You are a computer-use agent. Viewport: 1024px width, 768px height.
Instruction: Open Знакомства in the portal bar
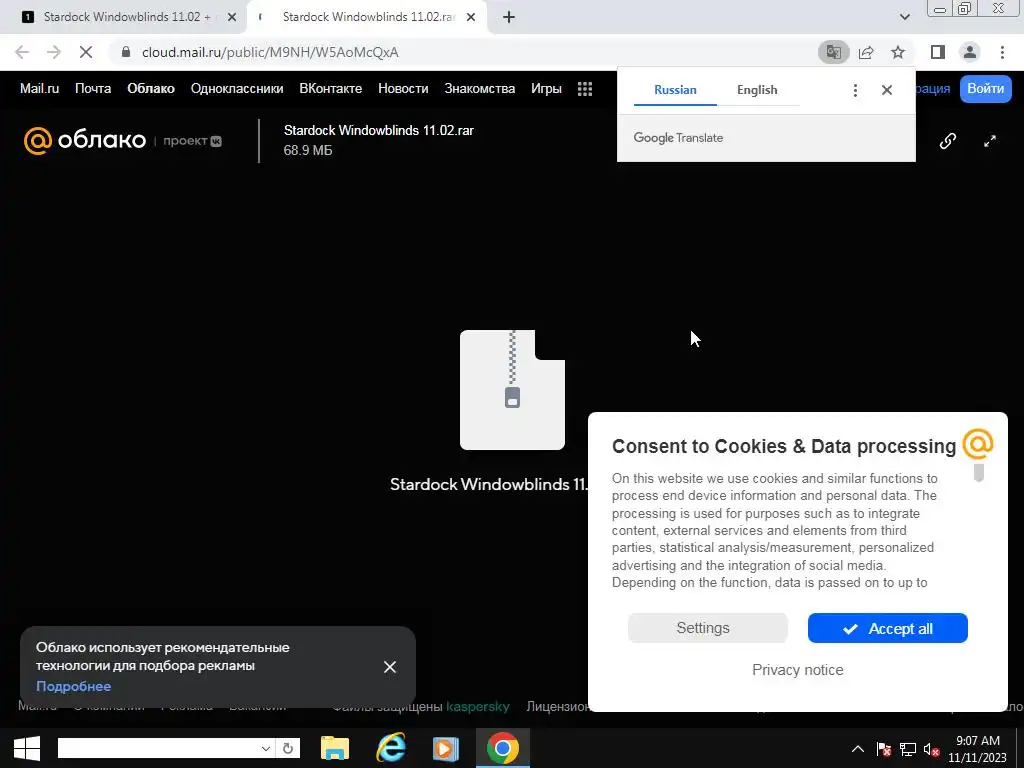coord(479,89)
